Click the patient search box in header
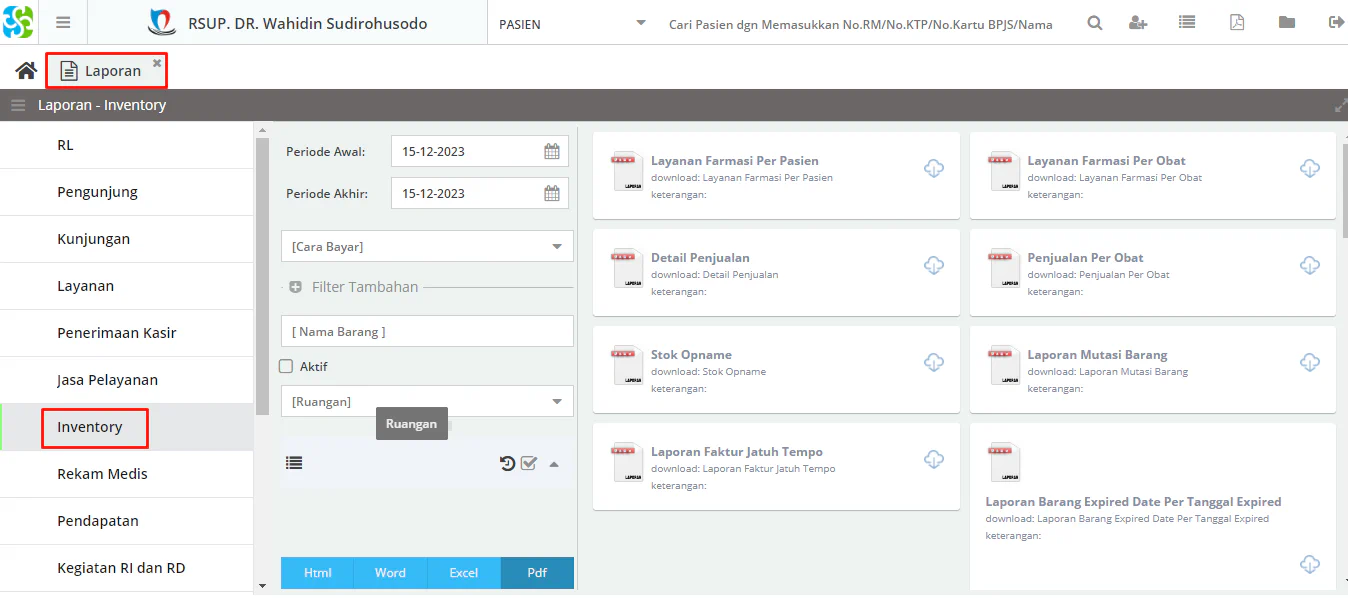This screenshot has height=598, width=1348. [861, 24]
